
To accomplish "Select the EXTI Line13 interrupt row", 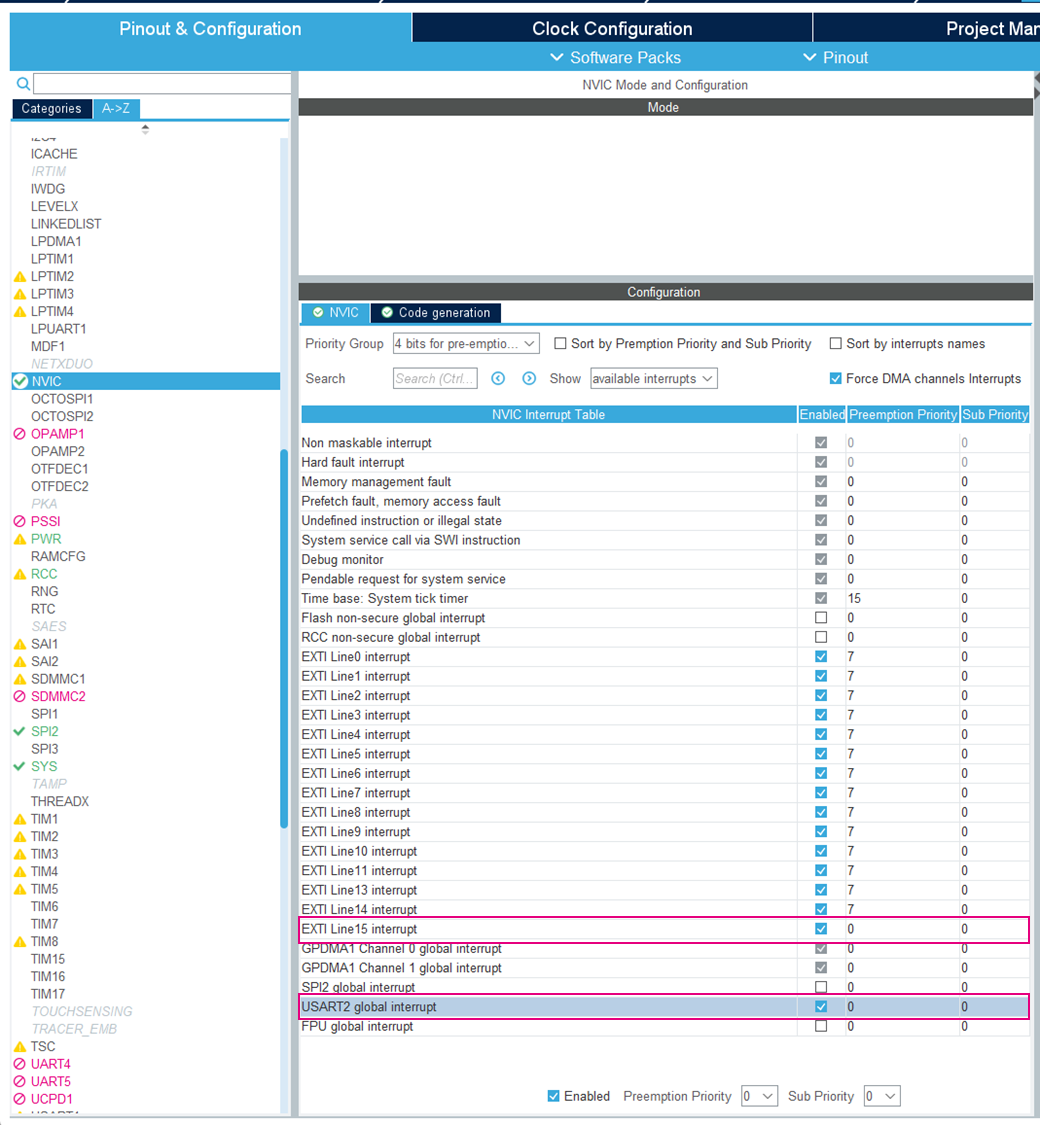I will [x=665, y=890].
